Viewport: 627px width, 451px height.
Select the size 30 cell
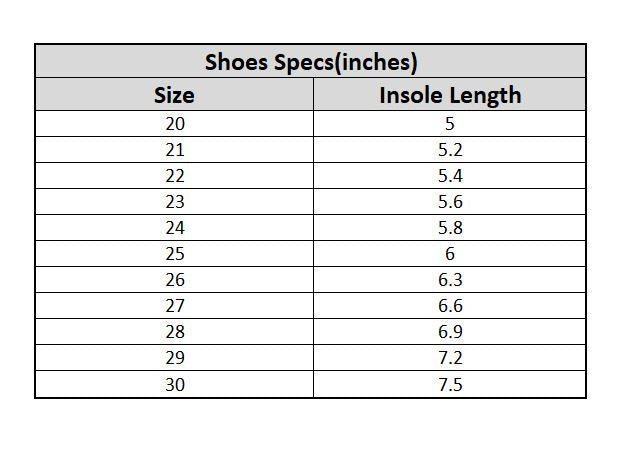[174, 385]
